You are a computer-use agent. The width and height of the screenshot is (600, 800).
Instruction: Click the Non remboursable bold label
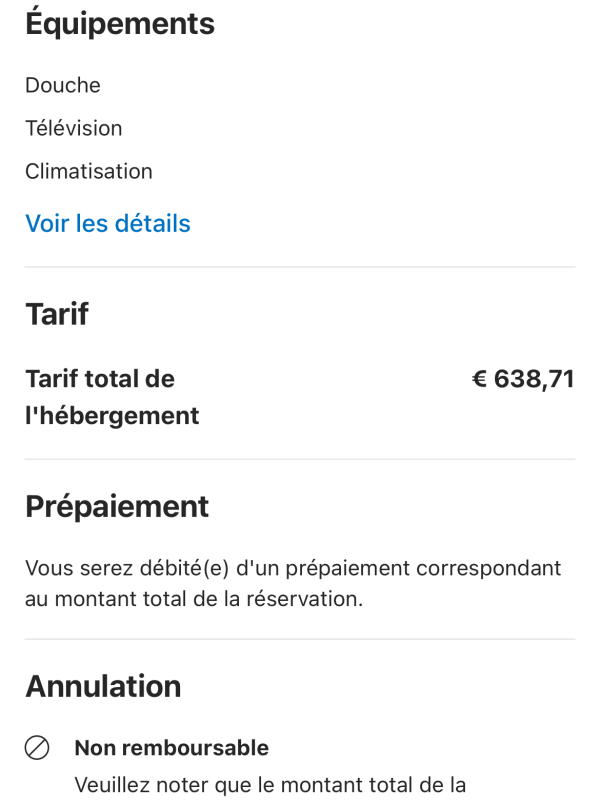(172, 747)
